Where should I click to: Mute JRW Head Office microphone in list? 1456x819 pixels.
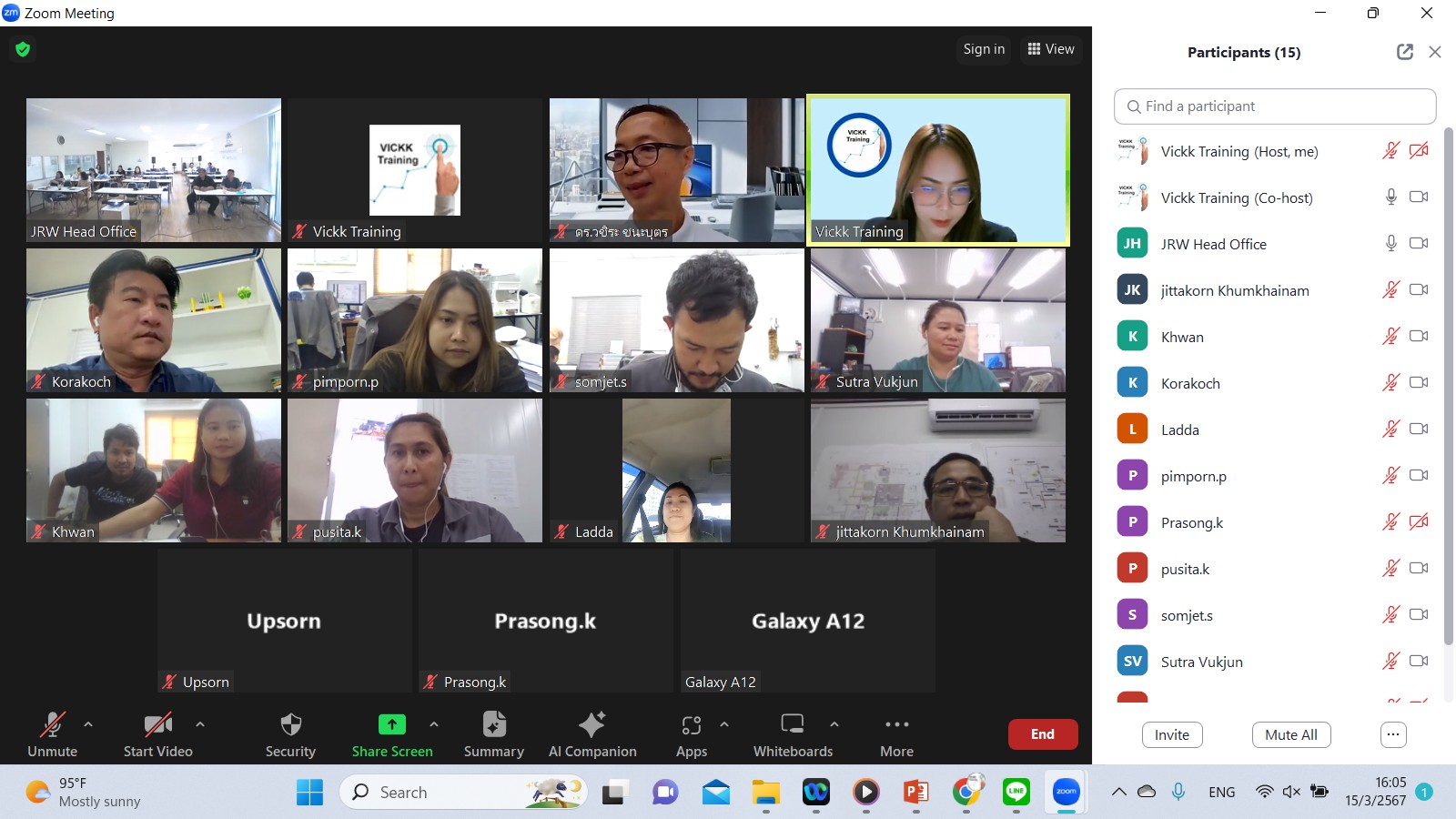1390,244
